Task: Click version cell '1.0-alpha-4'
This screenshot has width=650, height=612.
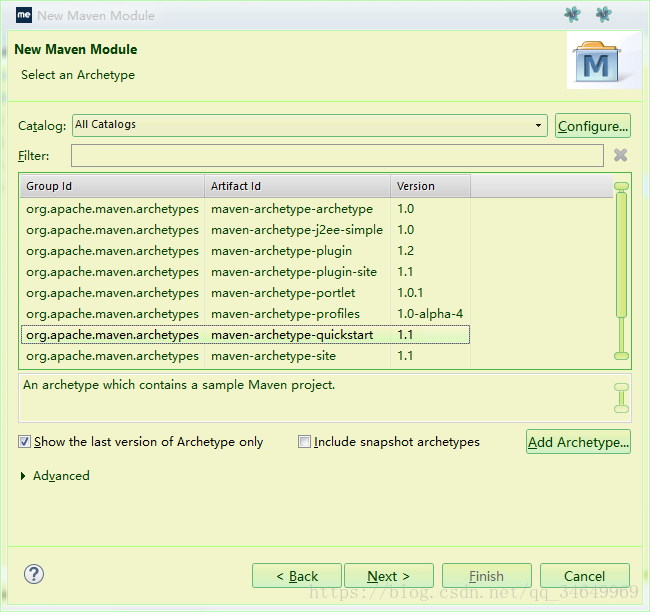Action: click(x=430, y=314)
